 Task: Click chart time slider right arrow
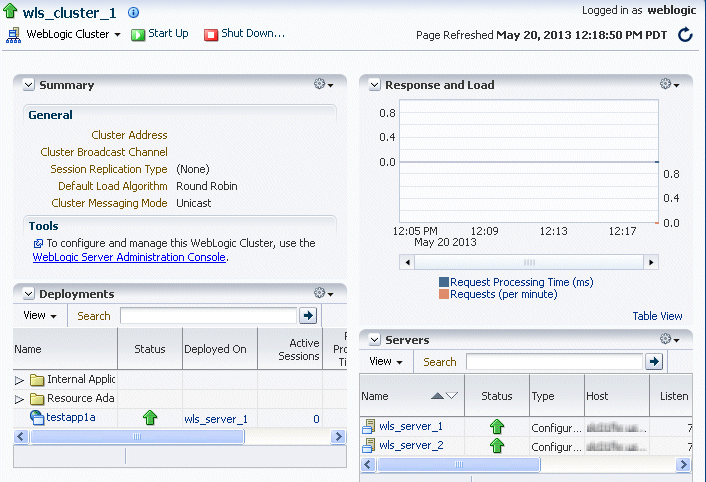point(651,262)
